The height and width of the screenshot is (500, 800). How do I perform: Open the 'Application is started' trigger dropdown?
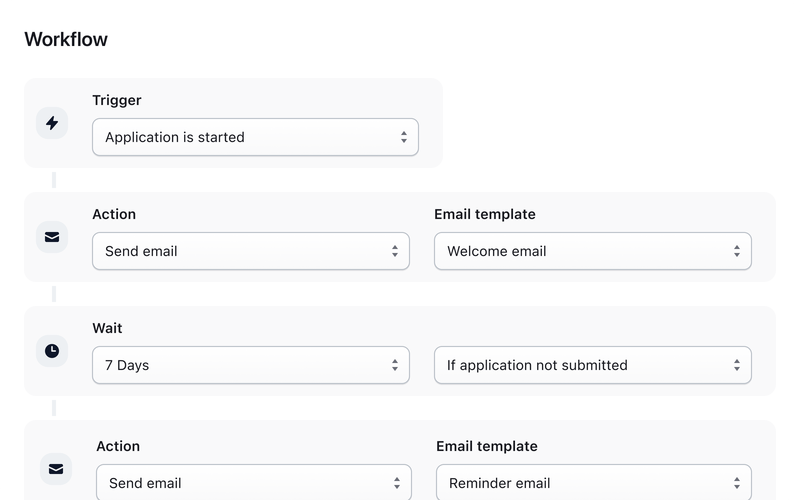(x=255, y=137)
